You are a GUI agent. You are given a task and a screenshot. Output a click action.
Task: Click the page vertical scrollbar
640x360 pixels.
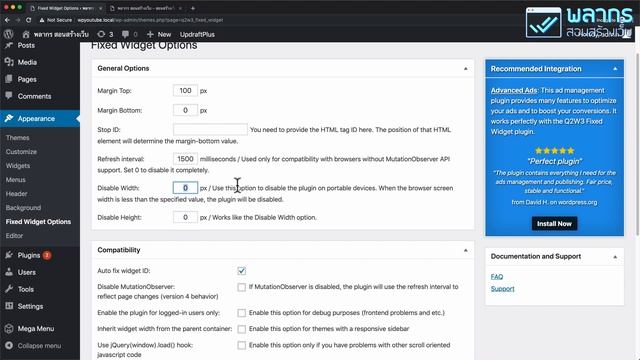pos(637,144)
